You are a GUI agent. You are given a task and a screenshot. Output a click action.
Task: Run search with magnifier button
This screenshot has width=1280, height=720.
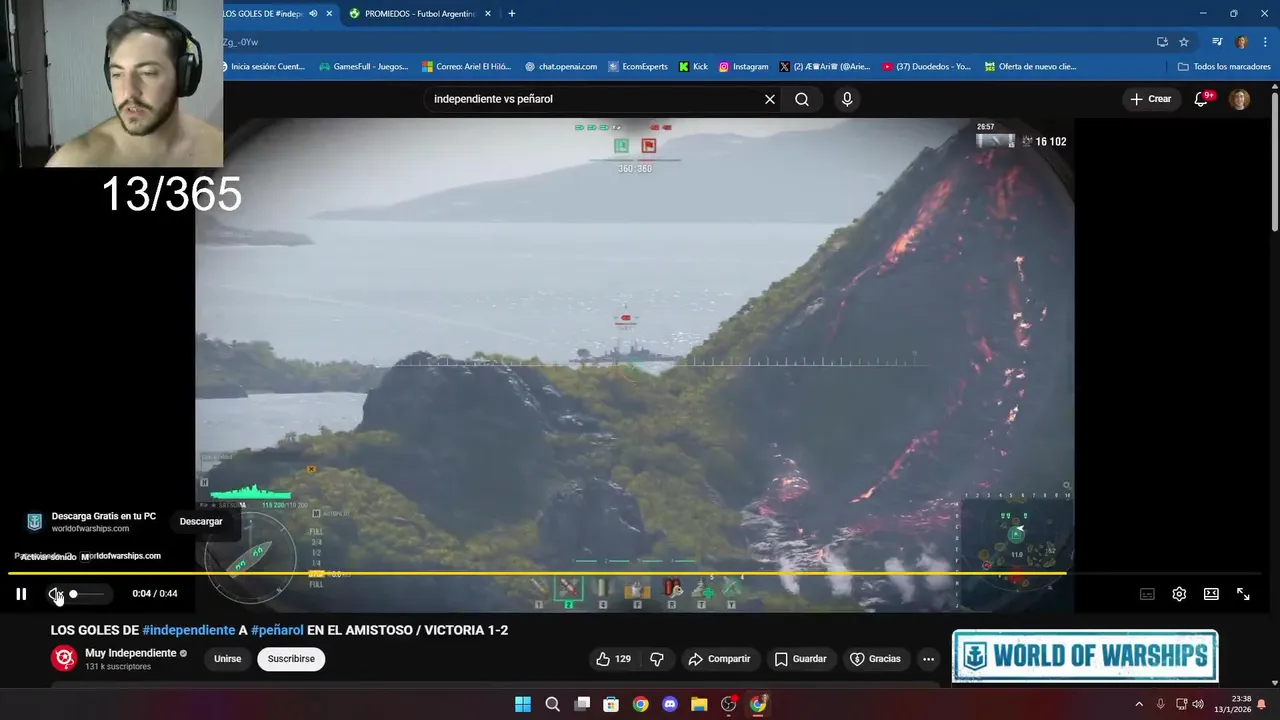802,99
